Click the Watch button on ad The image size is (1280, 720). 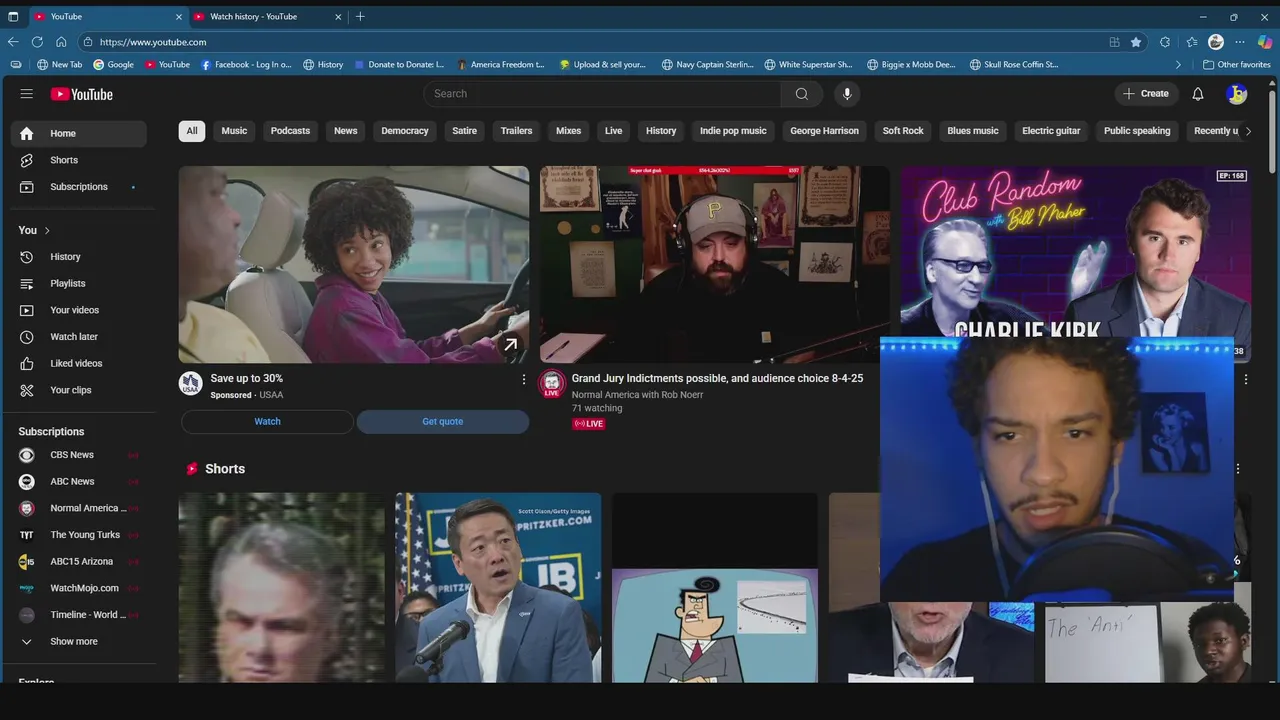pos(267,422)
